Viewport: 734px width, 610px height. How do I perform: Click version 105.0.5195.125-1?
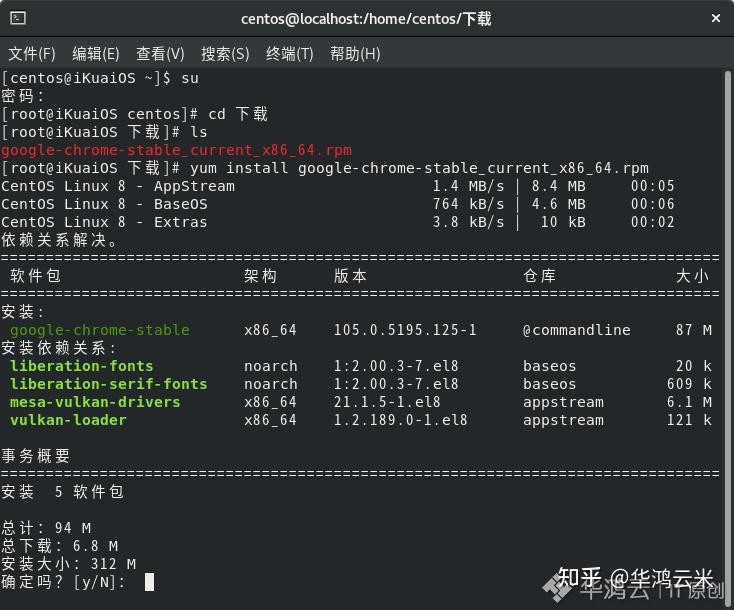[405, 330]
